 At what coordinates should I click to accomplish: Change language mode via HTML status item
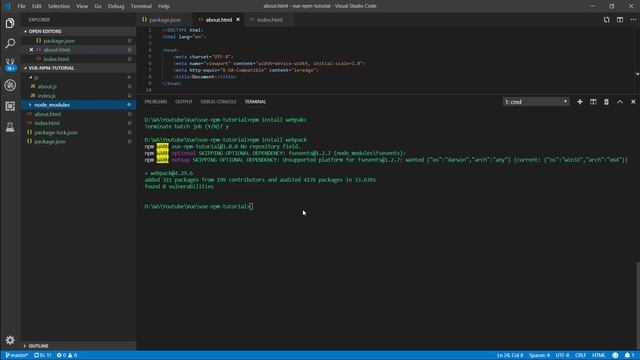pyautogui.click(x=598, y=355)
